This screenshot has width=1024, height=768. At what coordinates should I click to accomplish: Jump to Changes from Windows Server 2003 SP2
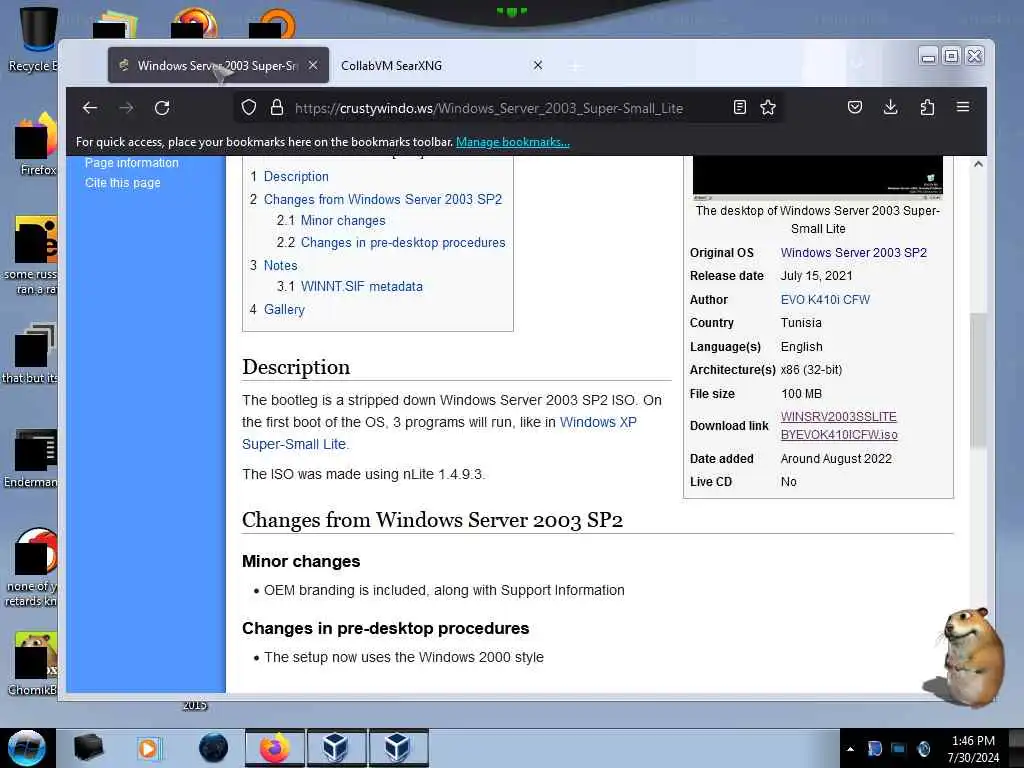(383, 199)
